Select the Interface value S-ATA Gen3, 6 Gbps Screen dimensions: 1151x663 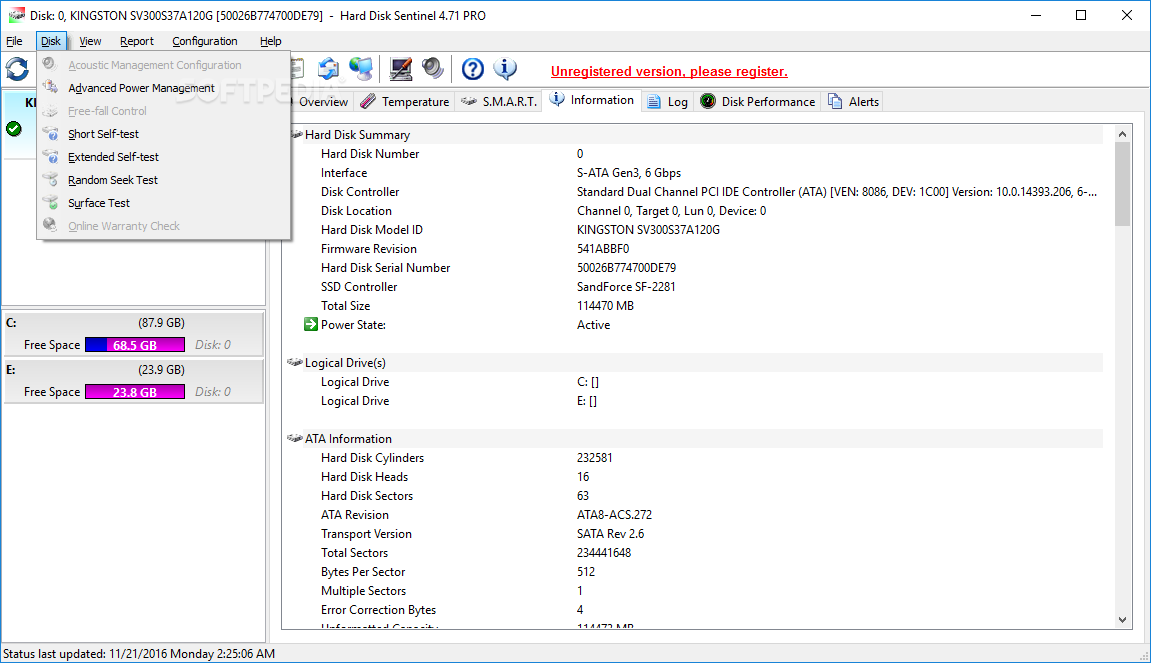point(628,173)
